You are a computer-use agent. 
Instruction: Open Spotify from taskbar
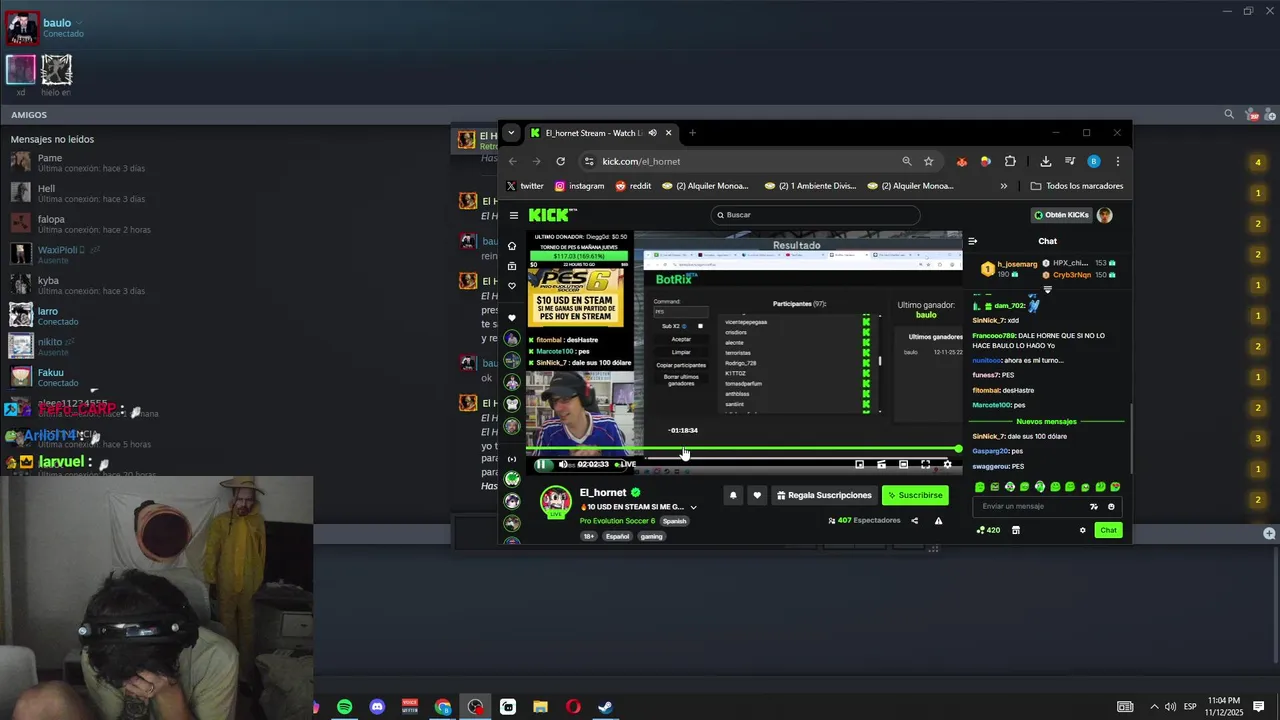point(344,707)
